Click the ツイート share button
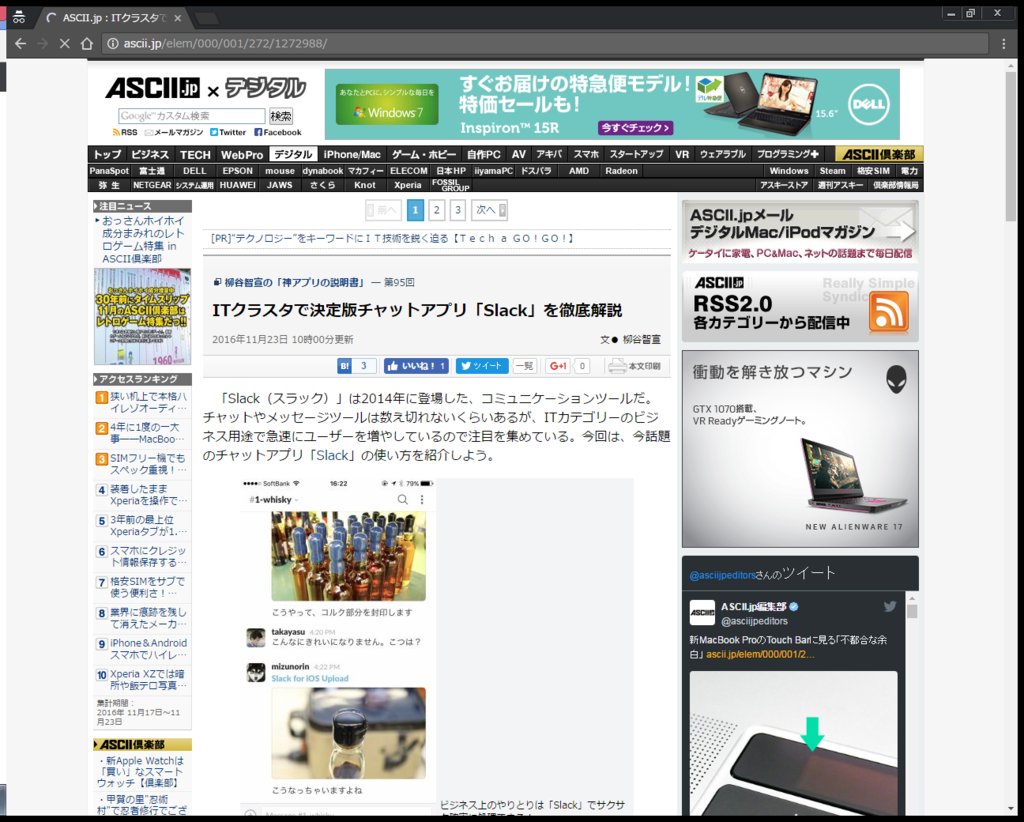Screen dimensions: 1024x822 pos(482,366)
